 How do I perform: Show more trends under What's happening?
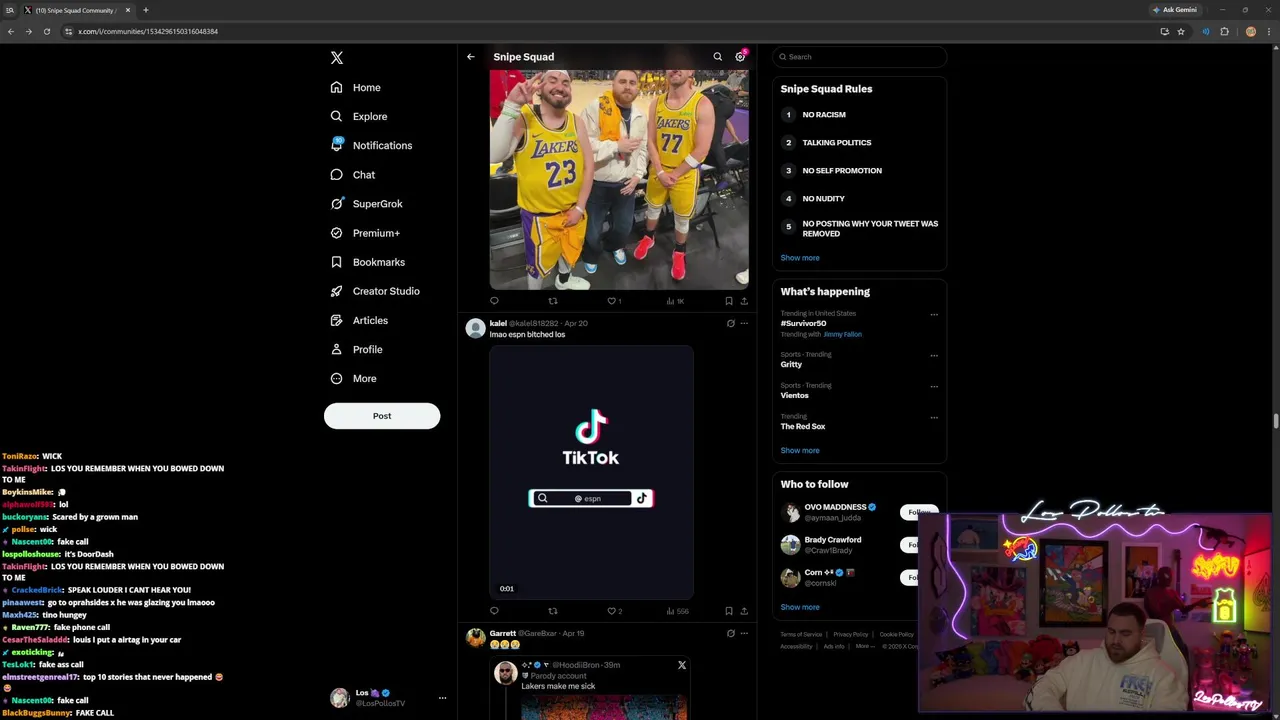point(800,451)
